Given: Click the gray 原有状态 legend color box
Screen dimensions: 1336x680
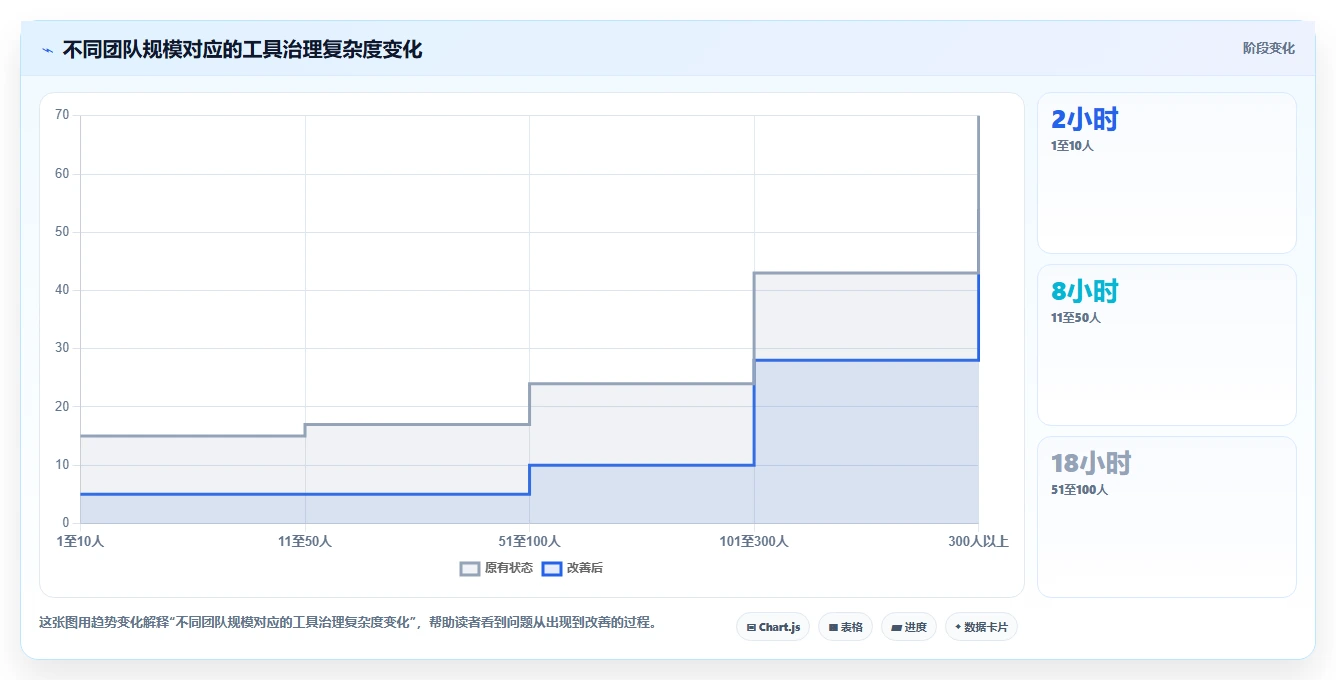Looking at the screenshot, I should (x=470, y=568).
